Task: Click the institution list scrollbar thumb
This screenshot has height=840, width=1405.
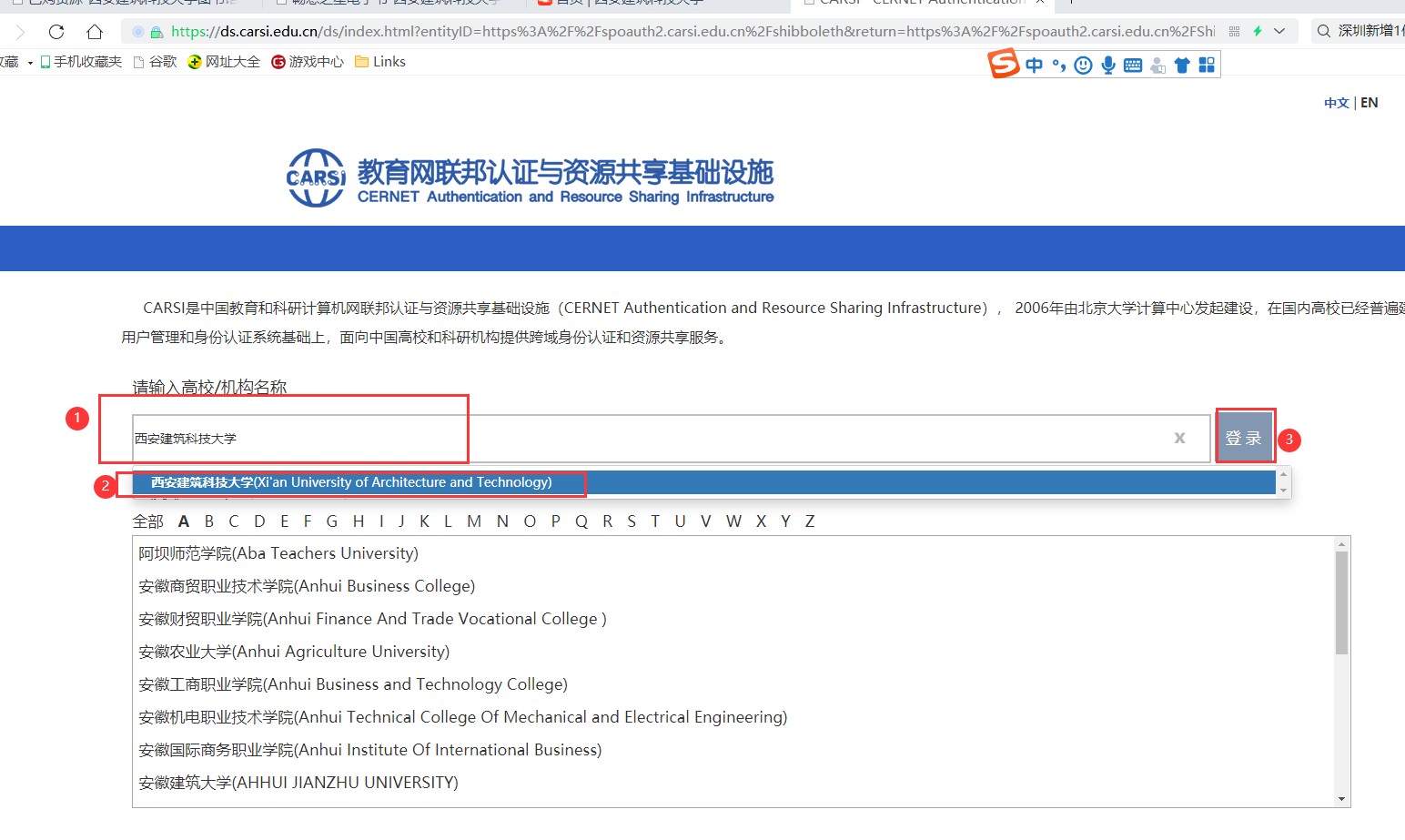Action: [x=1341, y=602]
